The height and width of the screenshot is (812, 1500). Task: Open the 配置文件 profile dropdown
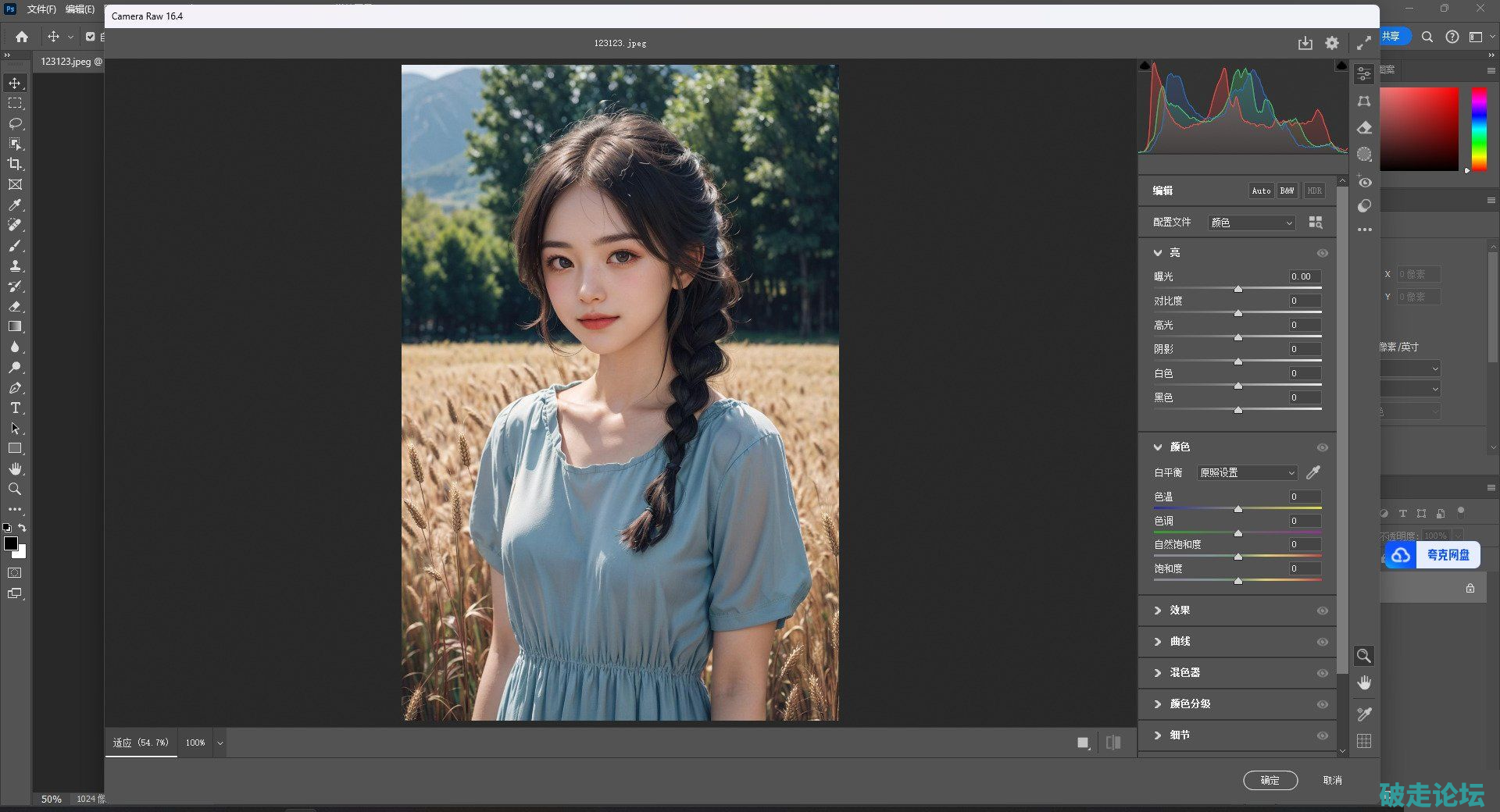(1251, 223)
